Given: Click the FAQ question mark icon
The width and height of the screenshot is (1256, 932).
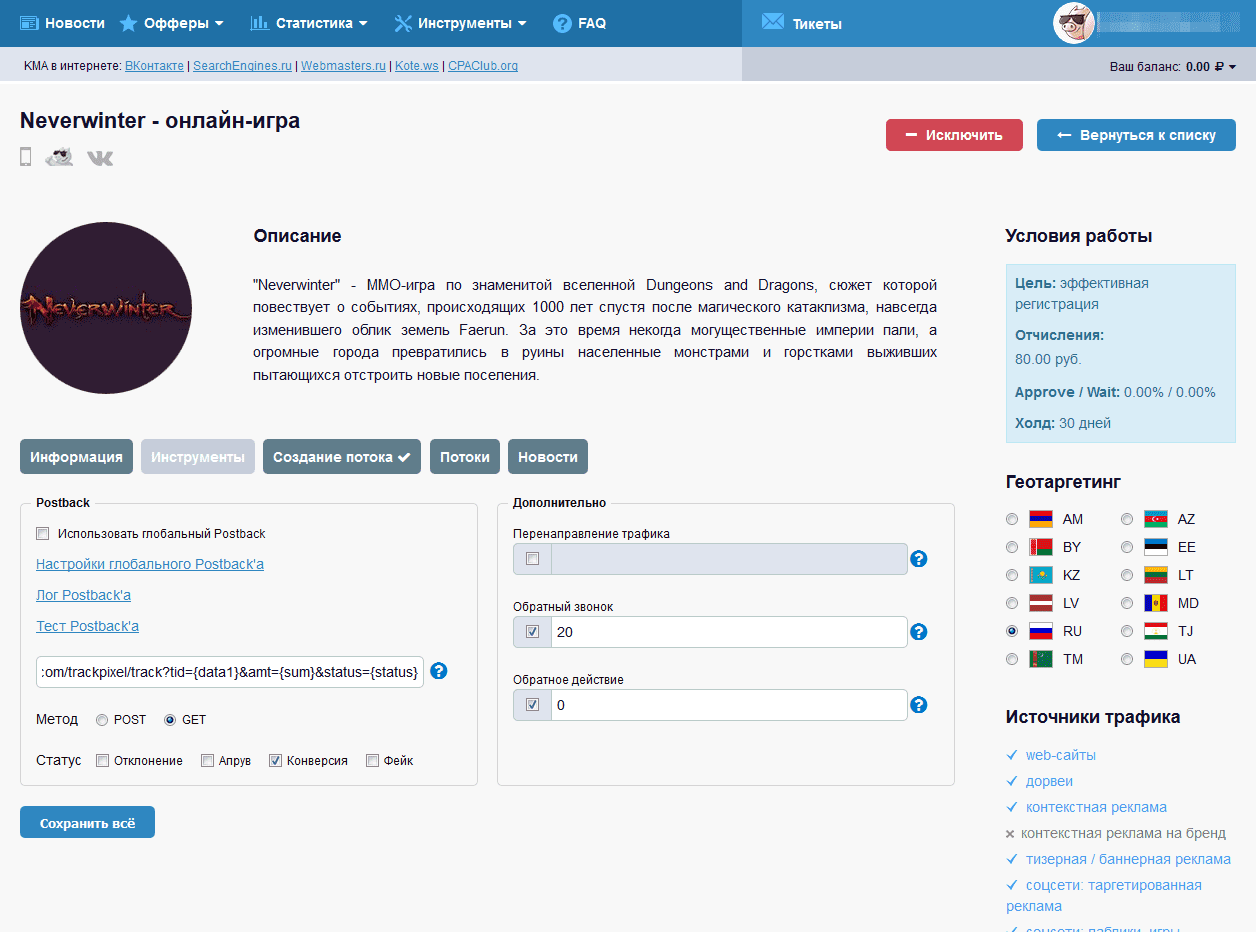Looking at the screenshot, I should (562, 23).
